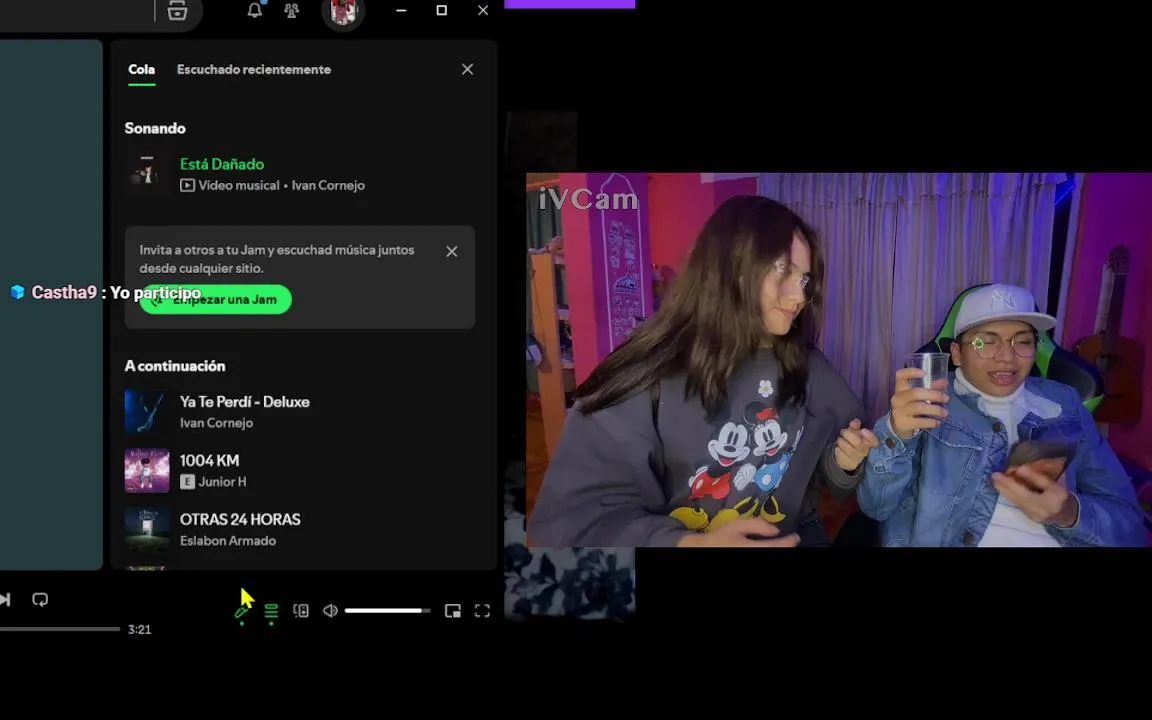Image resolution: width=1152 pixels, height=720 pixels.
Task: Click the Ya Te Perdí album cover thumbnail
Action: coord(147,411)
